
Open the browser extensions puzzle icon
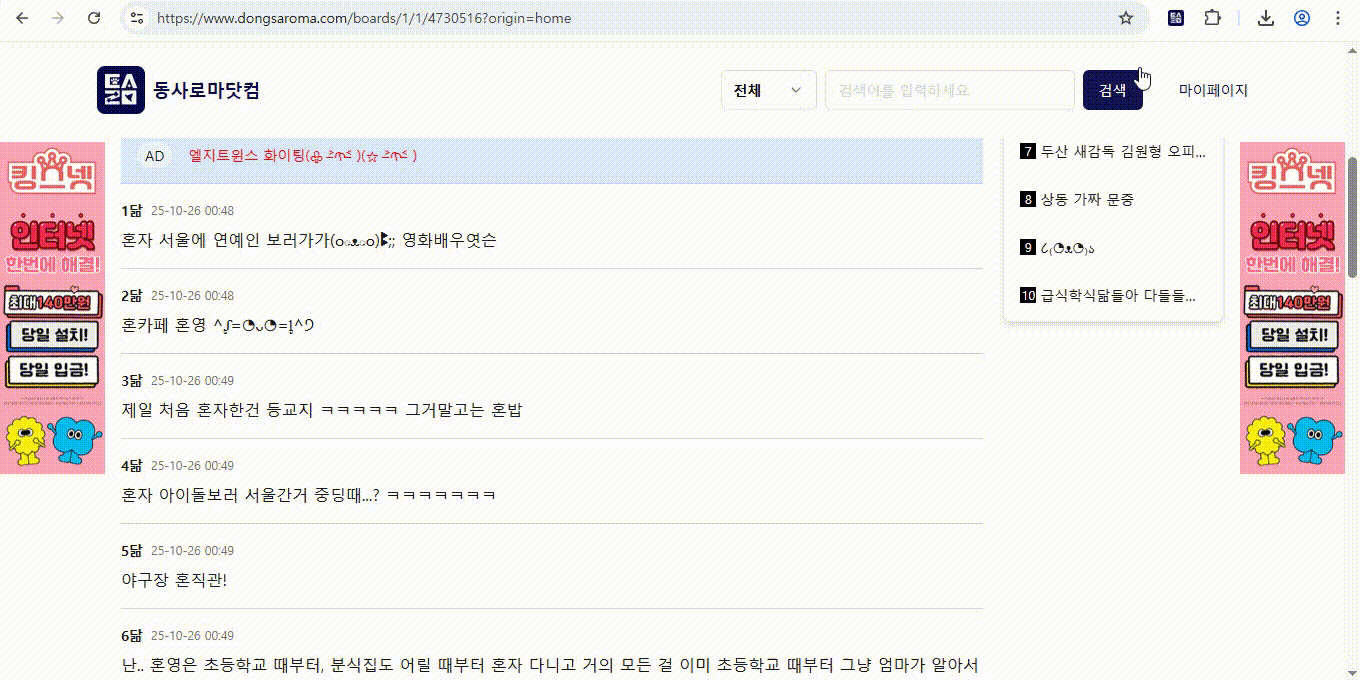tap(1213, 18)
